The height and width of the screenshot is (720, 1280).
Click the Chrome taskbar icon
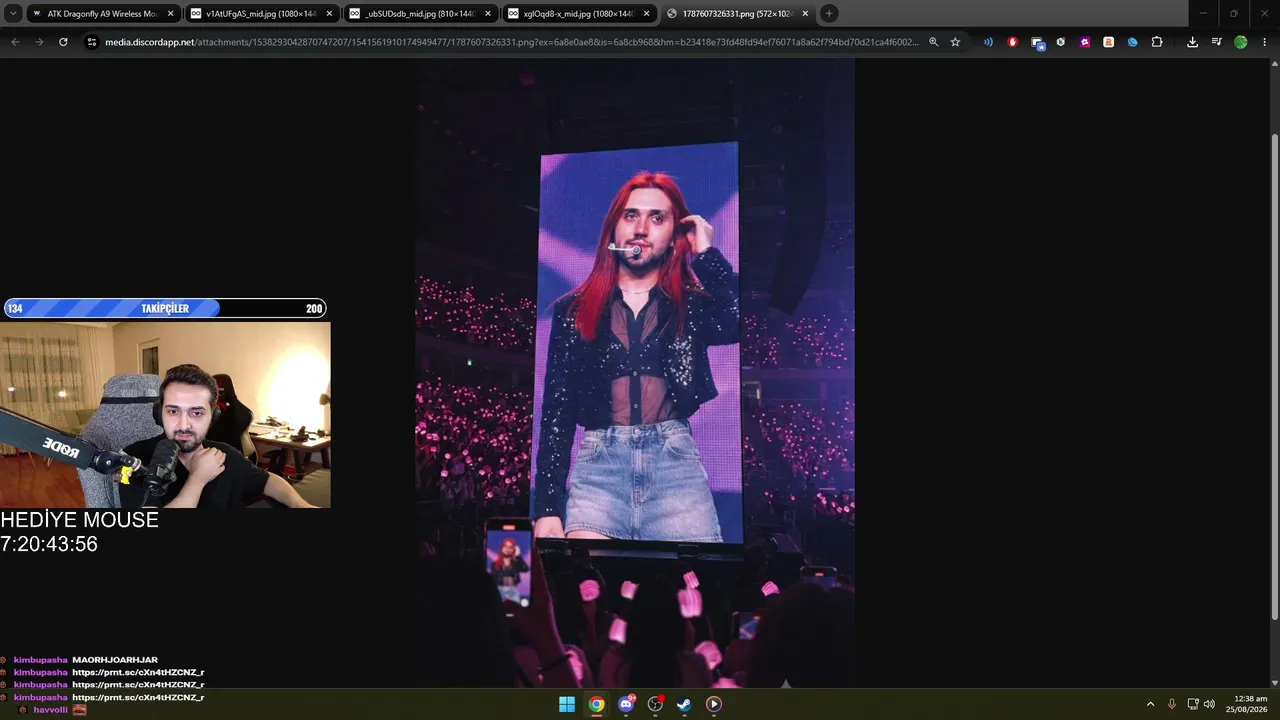(x=596, y=704)
